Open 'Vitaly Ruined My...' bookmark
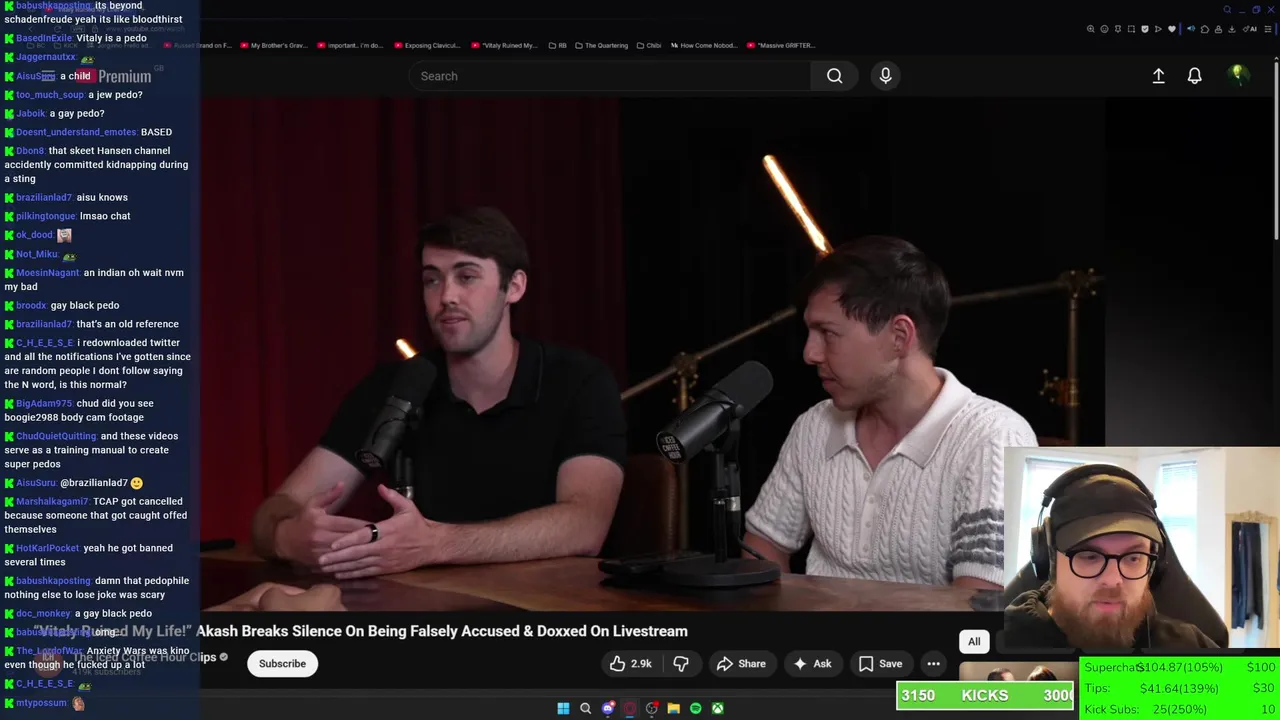The image size is (1280, 720). [x=504, y=45]
